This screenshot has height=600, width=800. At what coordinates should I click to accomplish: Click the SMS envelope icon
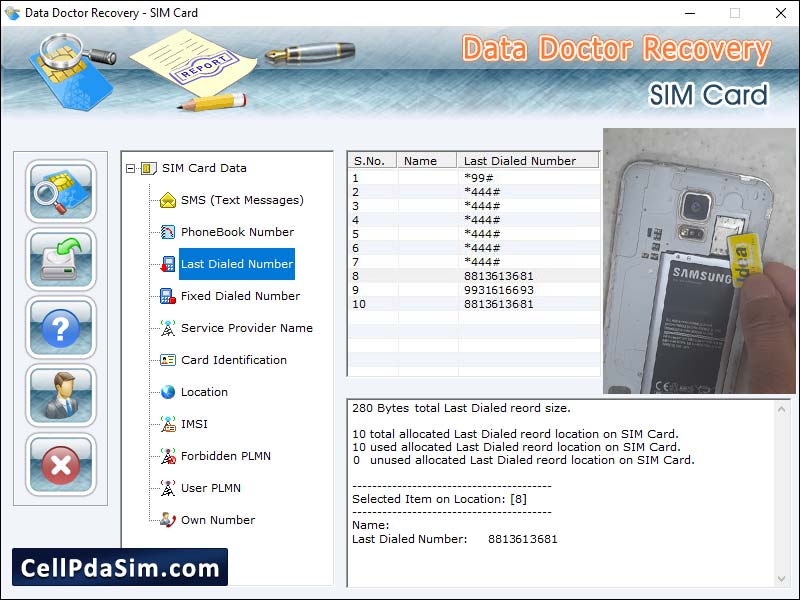click(168, 200)
